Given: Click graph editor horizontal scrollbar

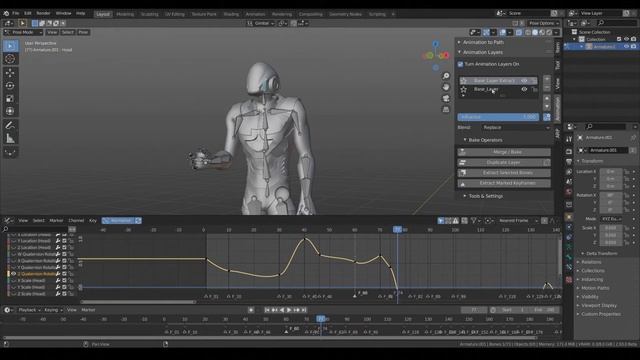Looking at the screenshot, I should click(x=138, y=302).
